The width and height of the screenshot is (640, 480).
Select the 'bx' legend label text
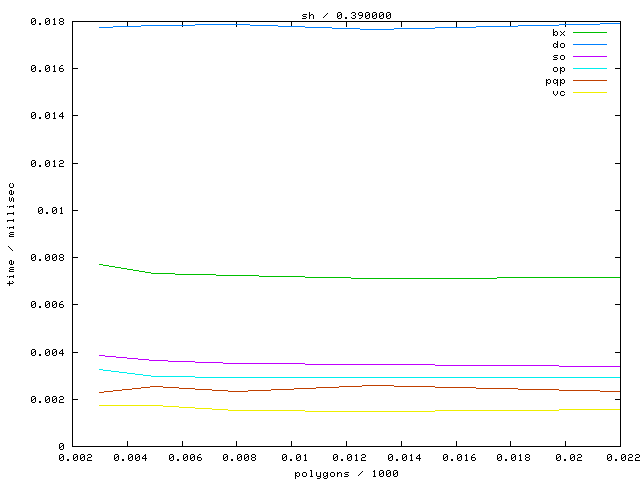click(x=558, y=33)
